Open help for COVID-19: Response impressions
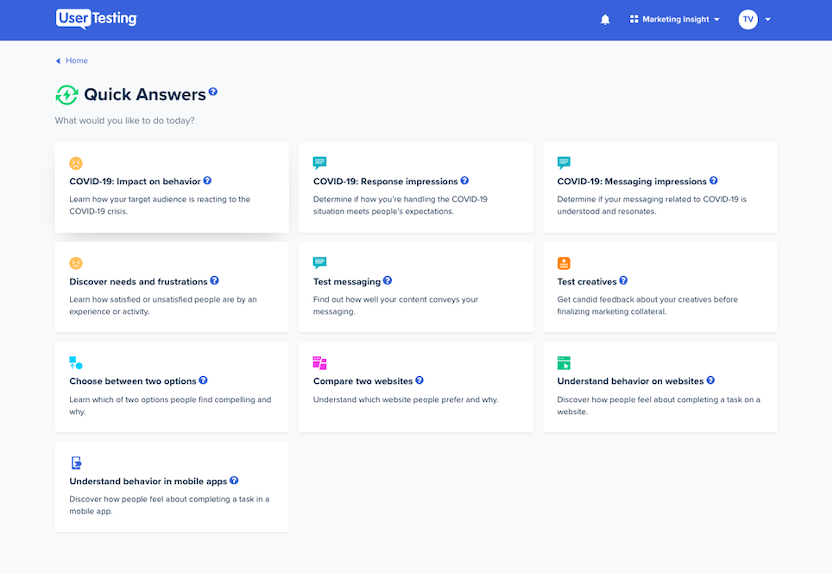 pos(465,180)
